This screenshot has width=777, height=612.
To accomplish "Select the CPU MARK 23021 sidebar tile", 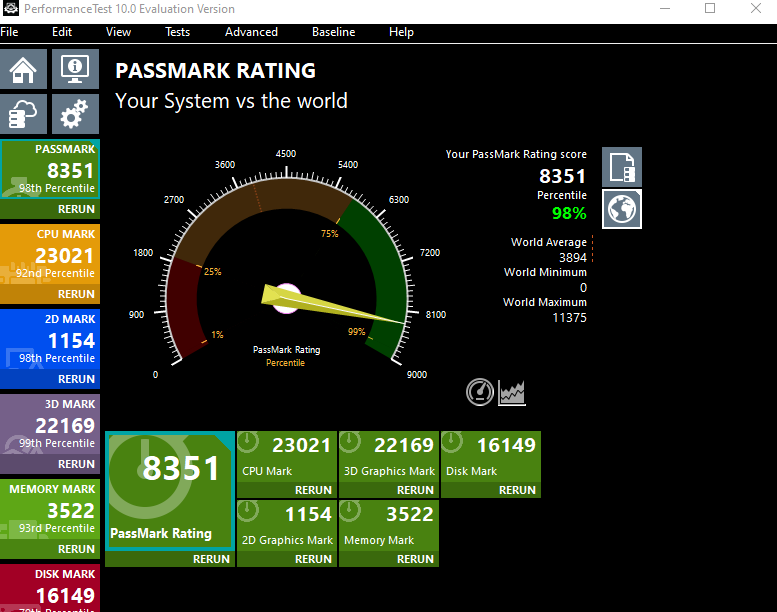I will (50, 254).
